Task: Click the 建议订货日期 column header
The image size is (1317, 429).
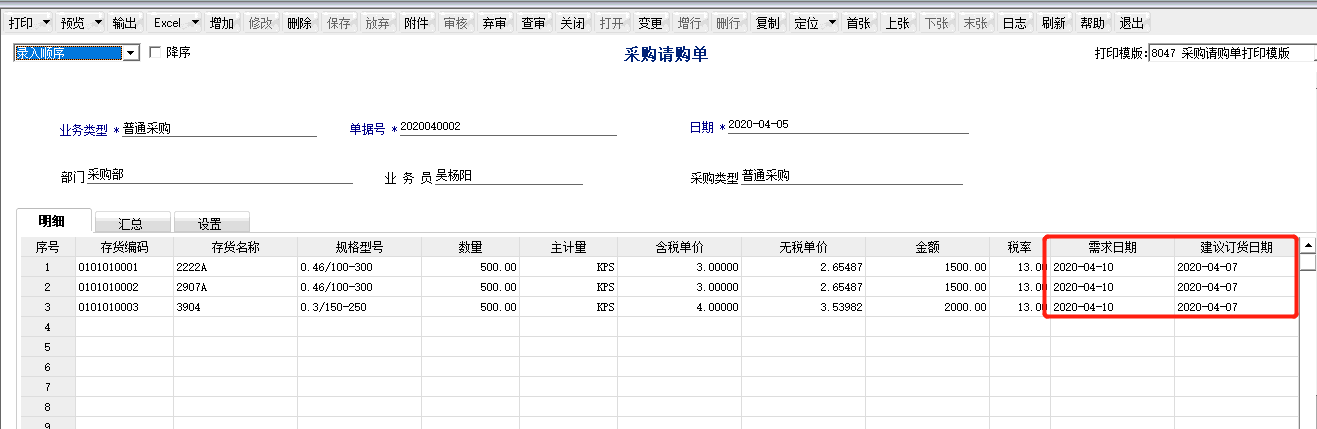Action: click(x=1237, y=247)
